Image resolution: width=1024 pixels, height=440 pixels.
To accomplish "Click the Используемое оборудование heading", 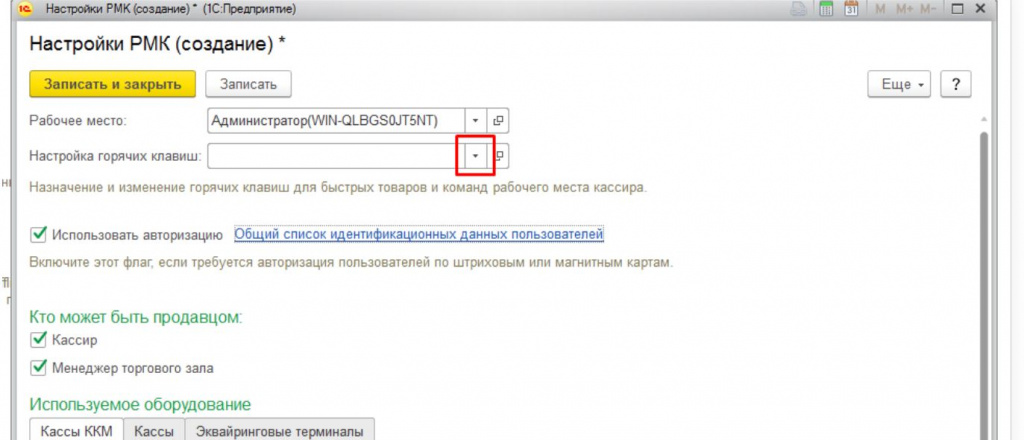I will coord(140,404).
